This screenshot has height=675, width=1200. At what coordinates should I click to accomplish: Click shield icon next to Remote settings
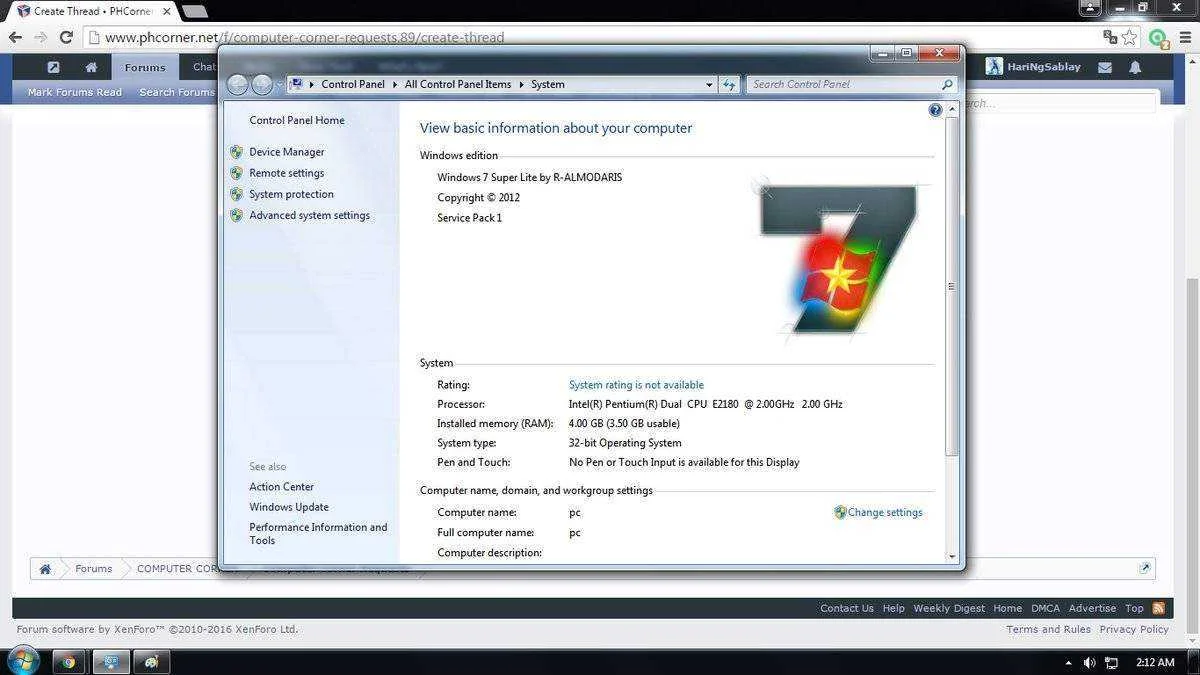click(x=236, y=173)
